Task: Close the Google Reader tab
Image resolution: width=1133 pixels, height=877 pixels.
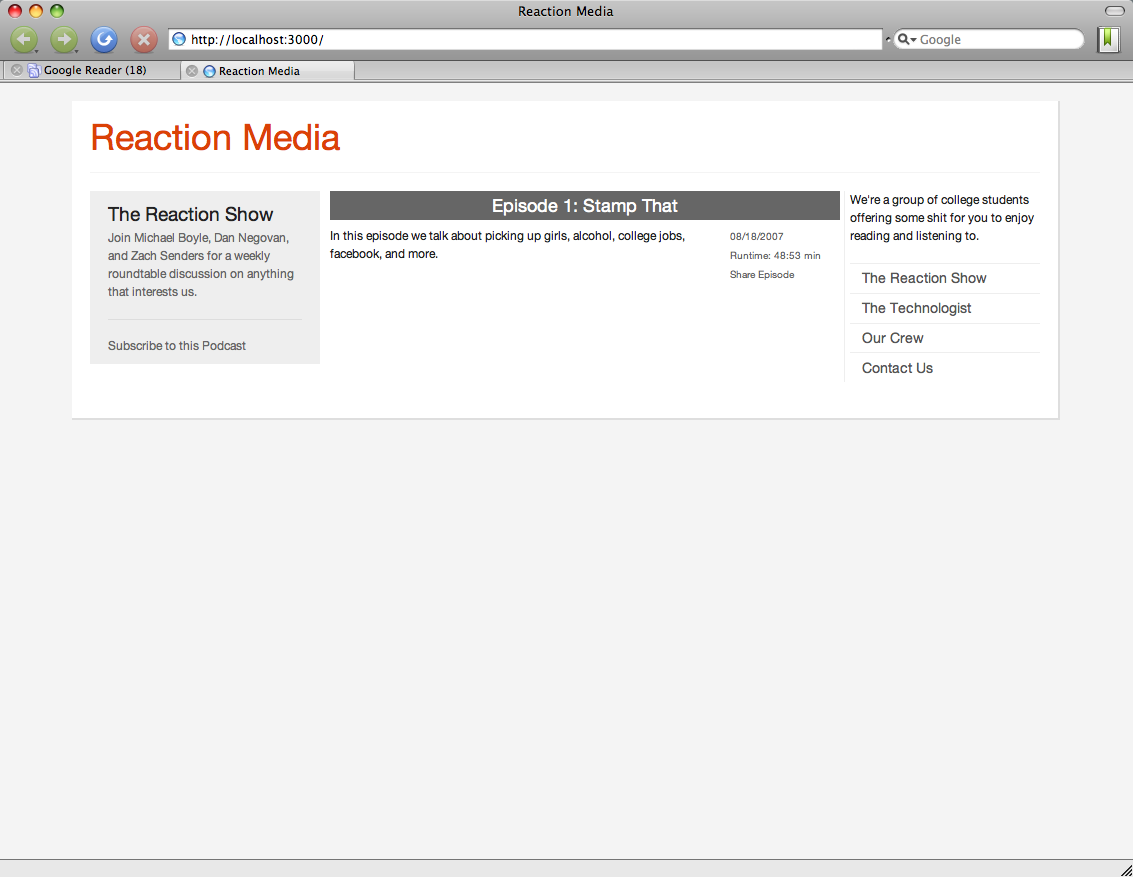Action: (x=17, y=70)
